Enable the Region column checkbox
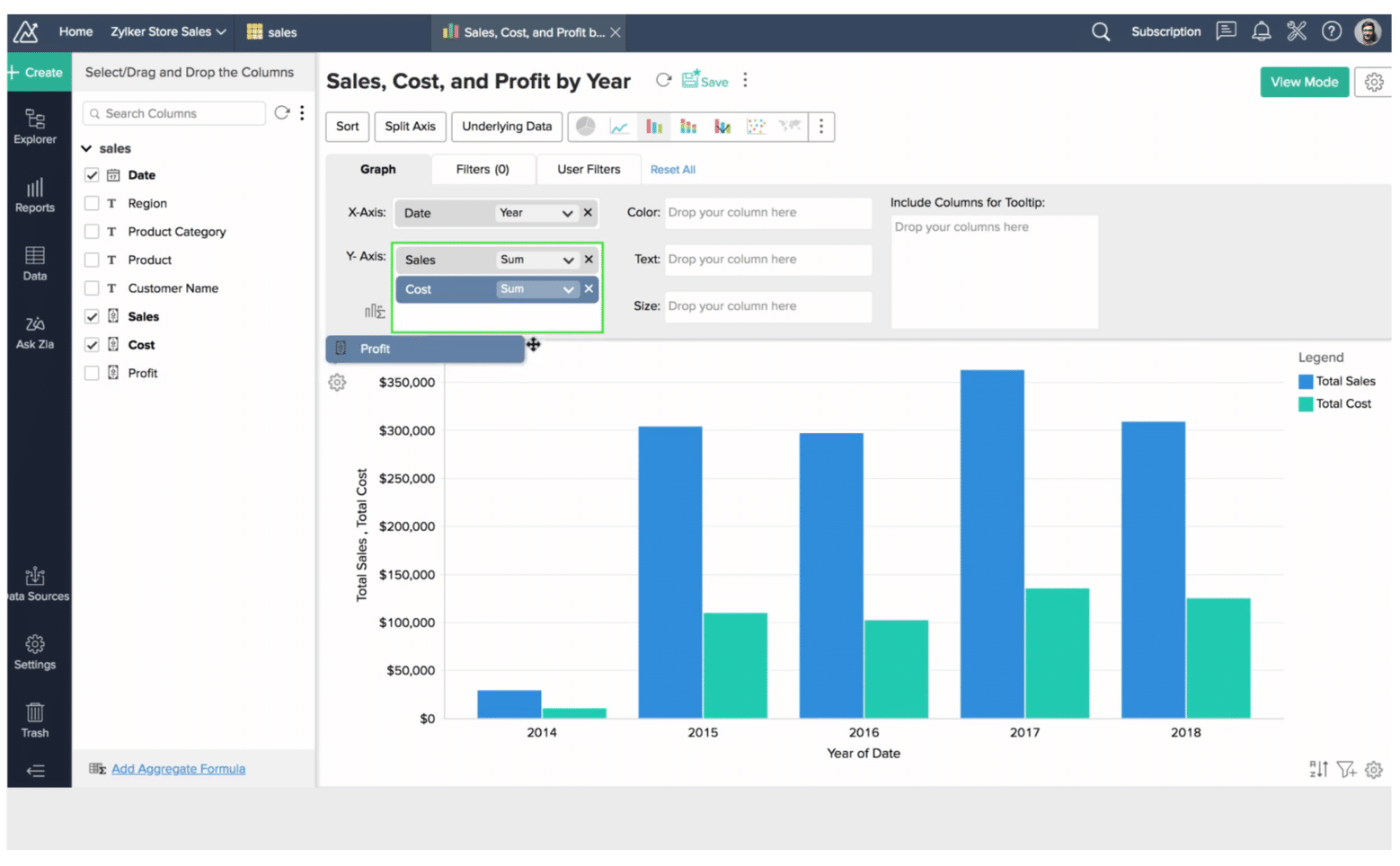The width and height of the screenshot is (1400, 866). [x=92, y=204]
